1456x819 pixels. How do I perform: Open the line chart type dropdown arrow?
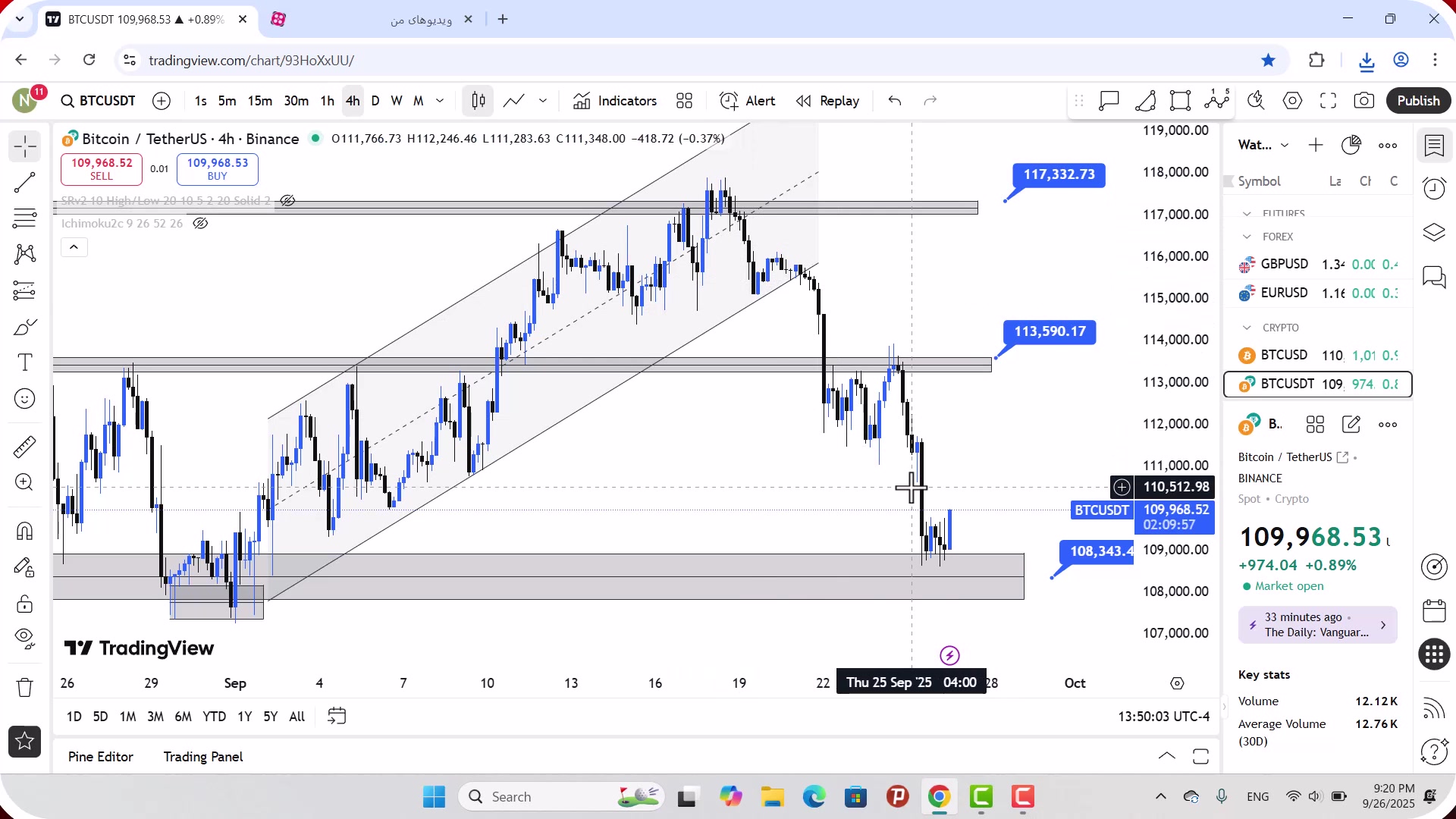coord(543,101)
